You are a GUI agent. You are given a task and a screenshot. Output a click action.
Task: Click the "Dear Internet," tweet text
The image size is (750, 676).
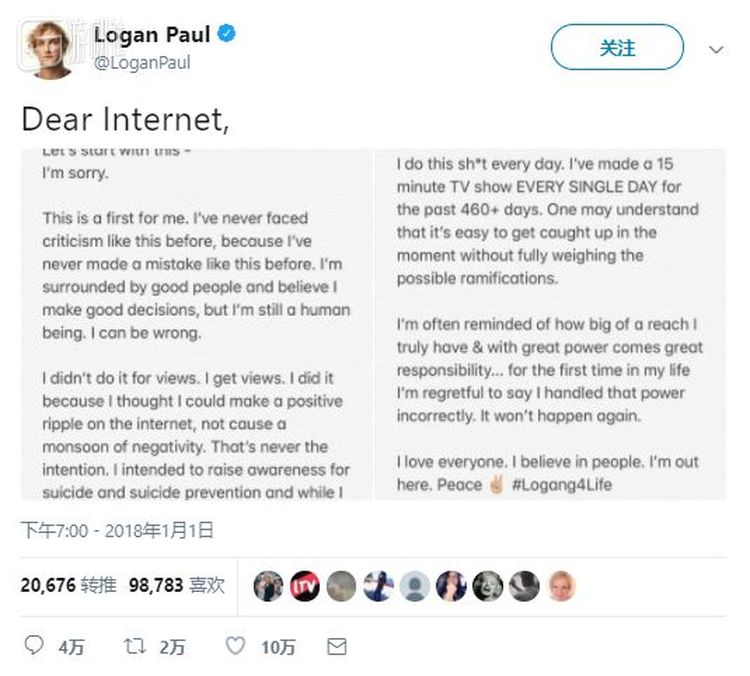(x=125, y=119)
